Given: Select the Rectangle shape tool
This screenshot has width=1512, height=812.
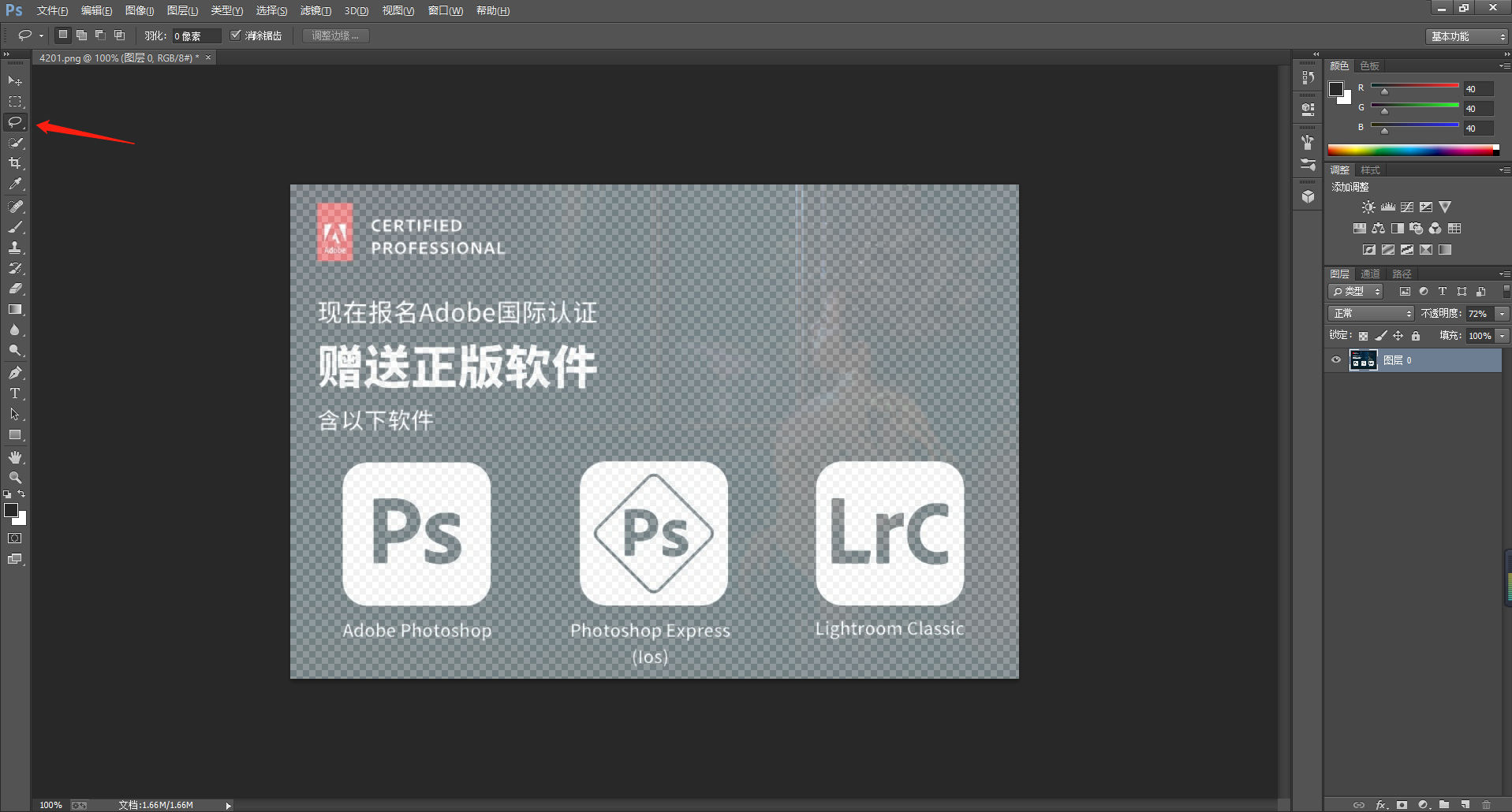Looking at the screenshot, I should (15, 435).
